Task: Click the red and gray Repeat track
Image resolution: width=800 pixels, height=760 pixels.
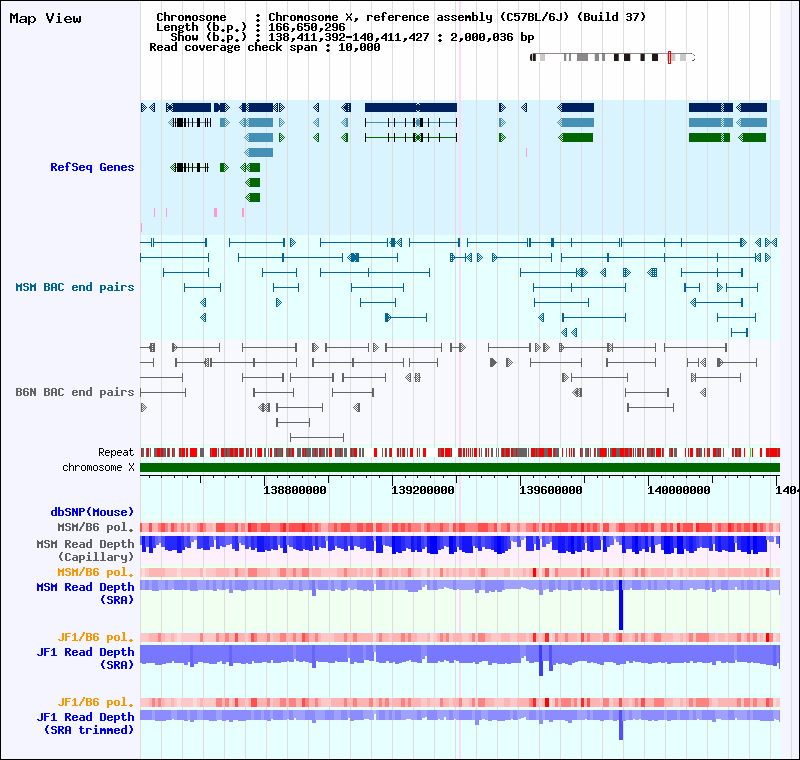Action: [x=460, y=452]
